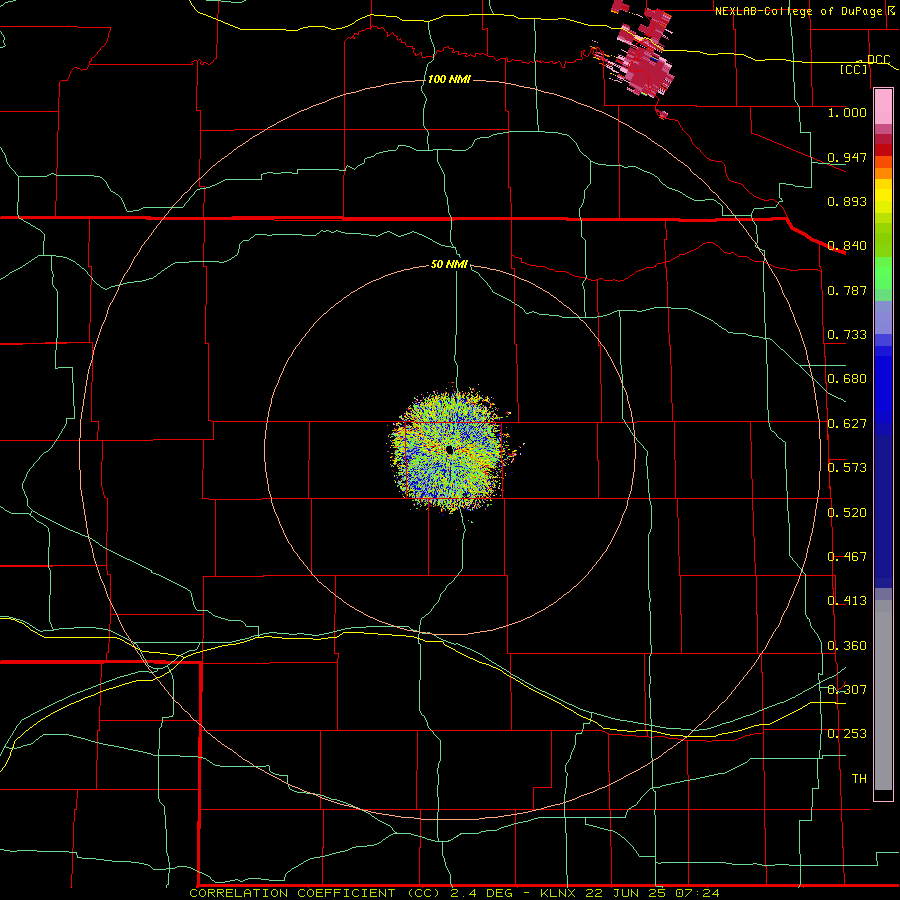Pick the gray swatch on the color bar
The image size is (900, 900).
click(883, 695)
